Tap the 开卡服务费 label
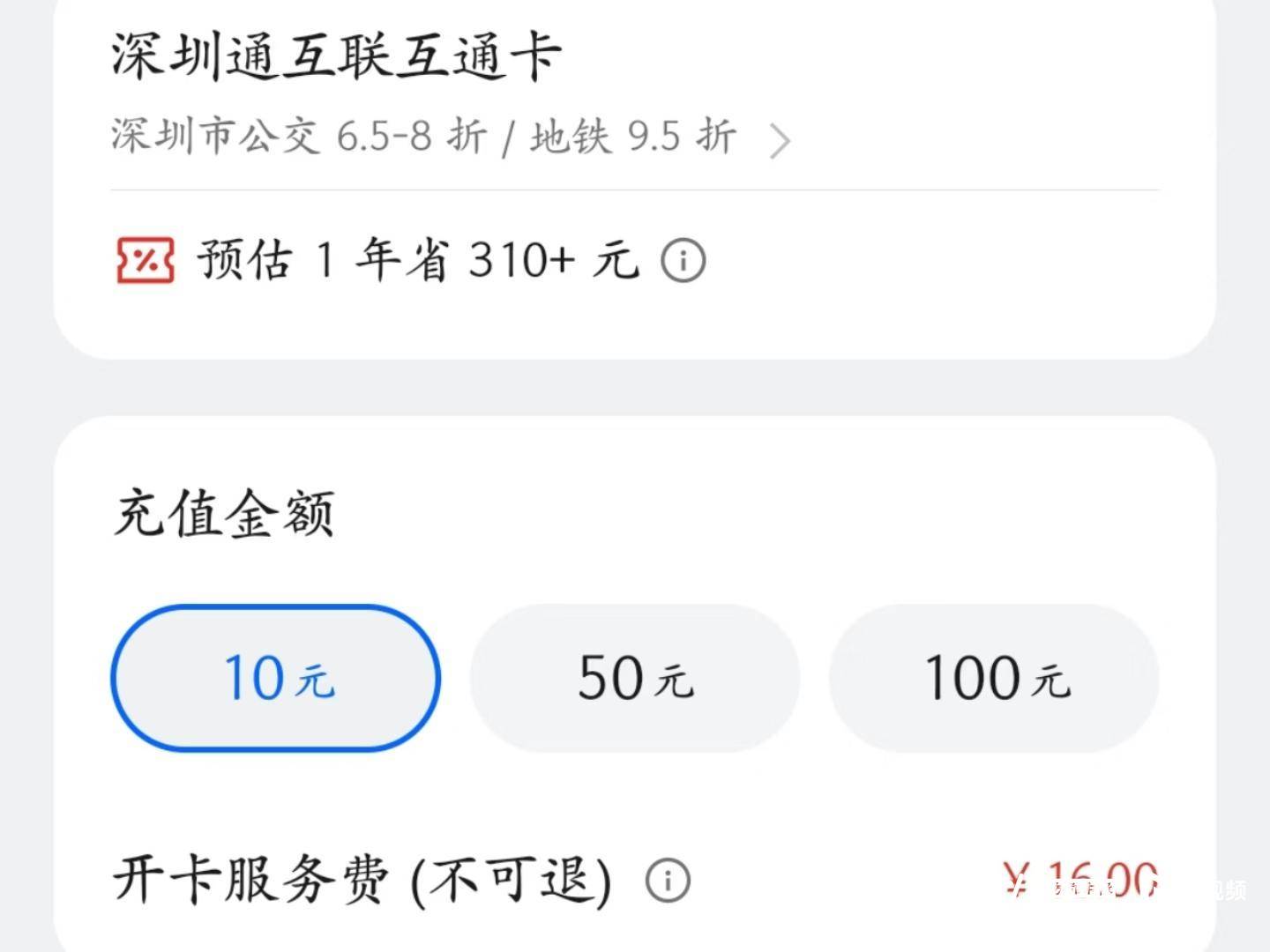The image size is (1270, 952). [x=251, y=880]
